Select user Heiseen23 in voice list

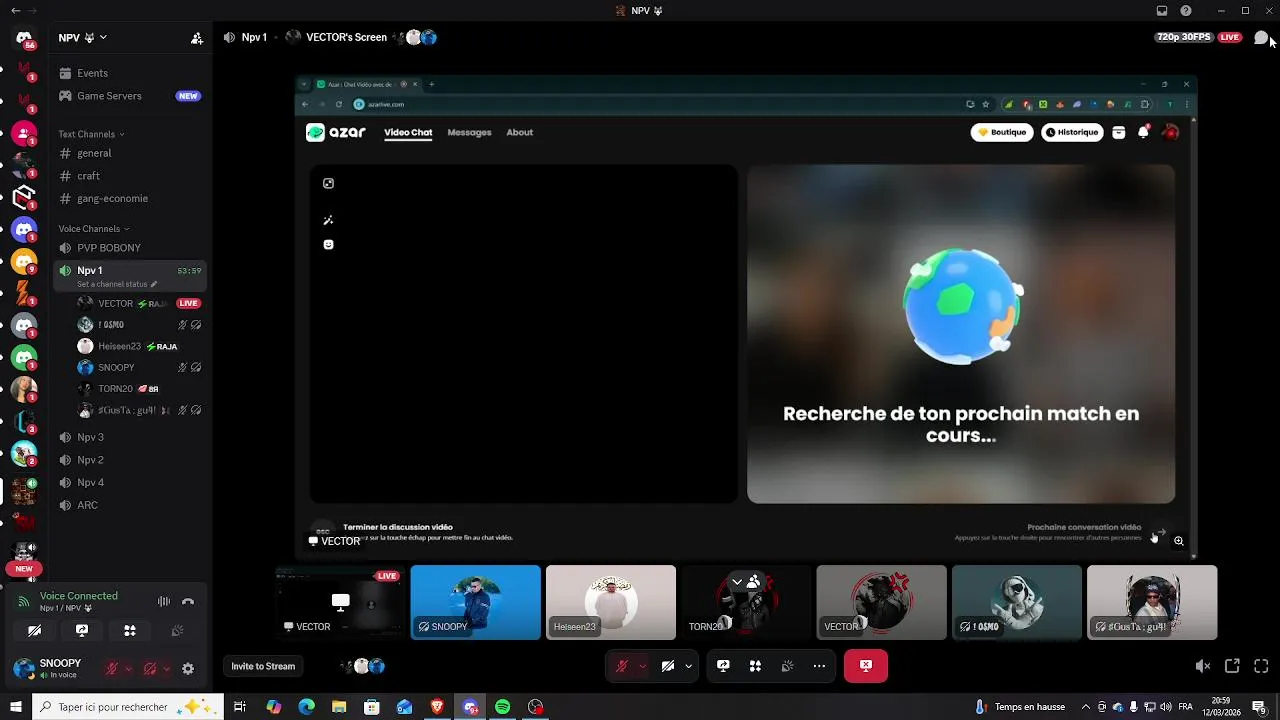[x=139, y=346]
